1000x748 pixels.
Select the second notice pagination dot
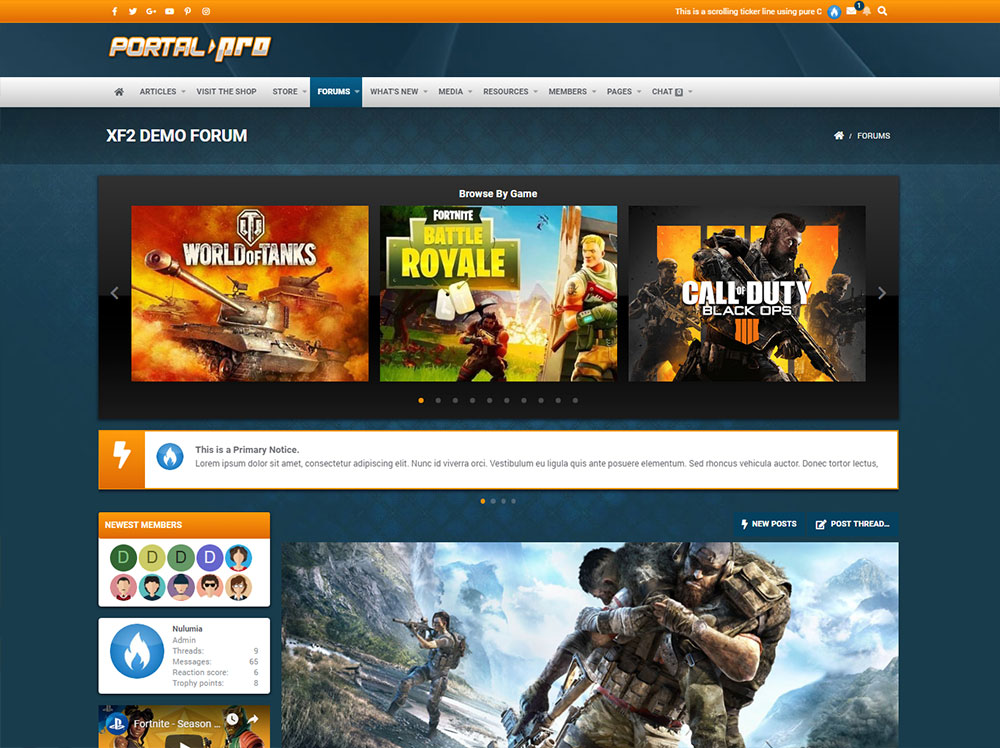click(493, 500)
